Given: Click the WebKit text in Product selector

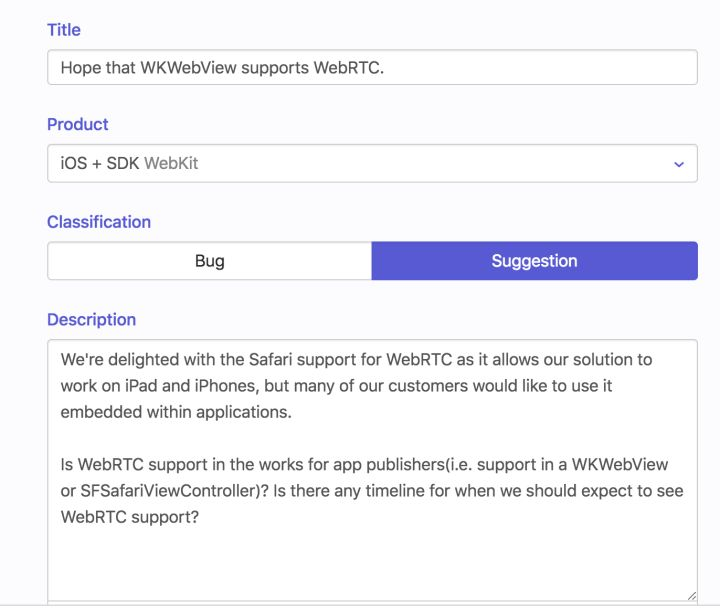Looking at the screenshot, I should tap(171, 163).
